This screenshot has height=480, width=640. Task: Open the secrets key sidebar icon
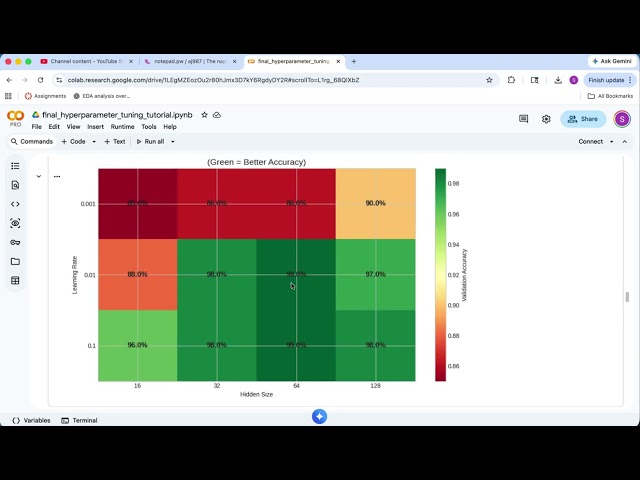15,242
